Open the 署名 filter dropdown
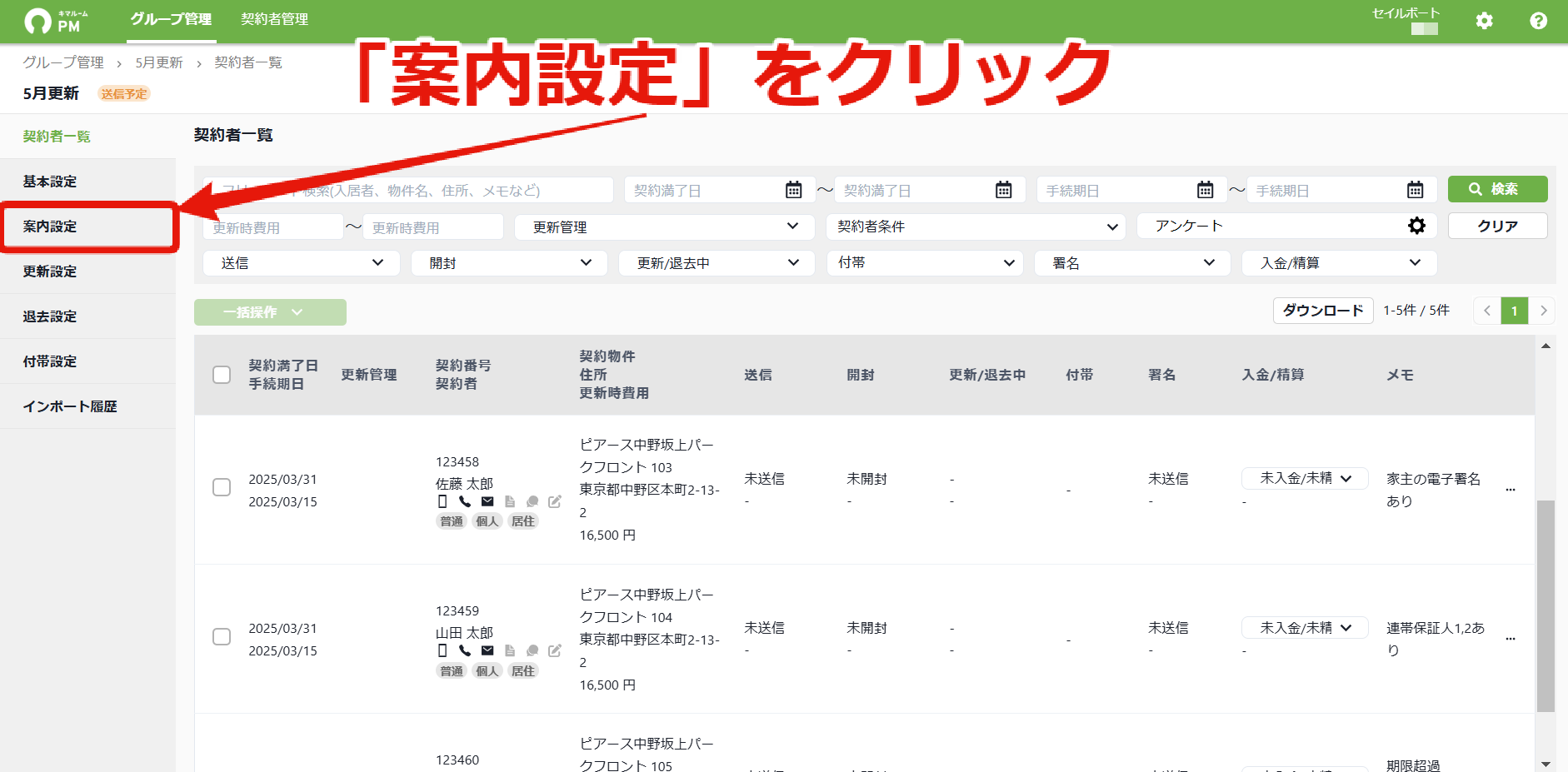Screen dimensions: 1568x772 pos(1132,263)
